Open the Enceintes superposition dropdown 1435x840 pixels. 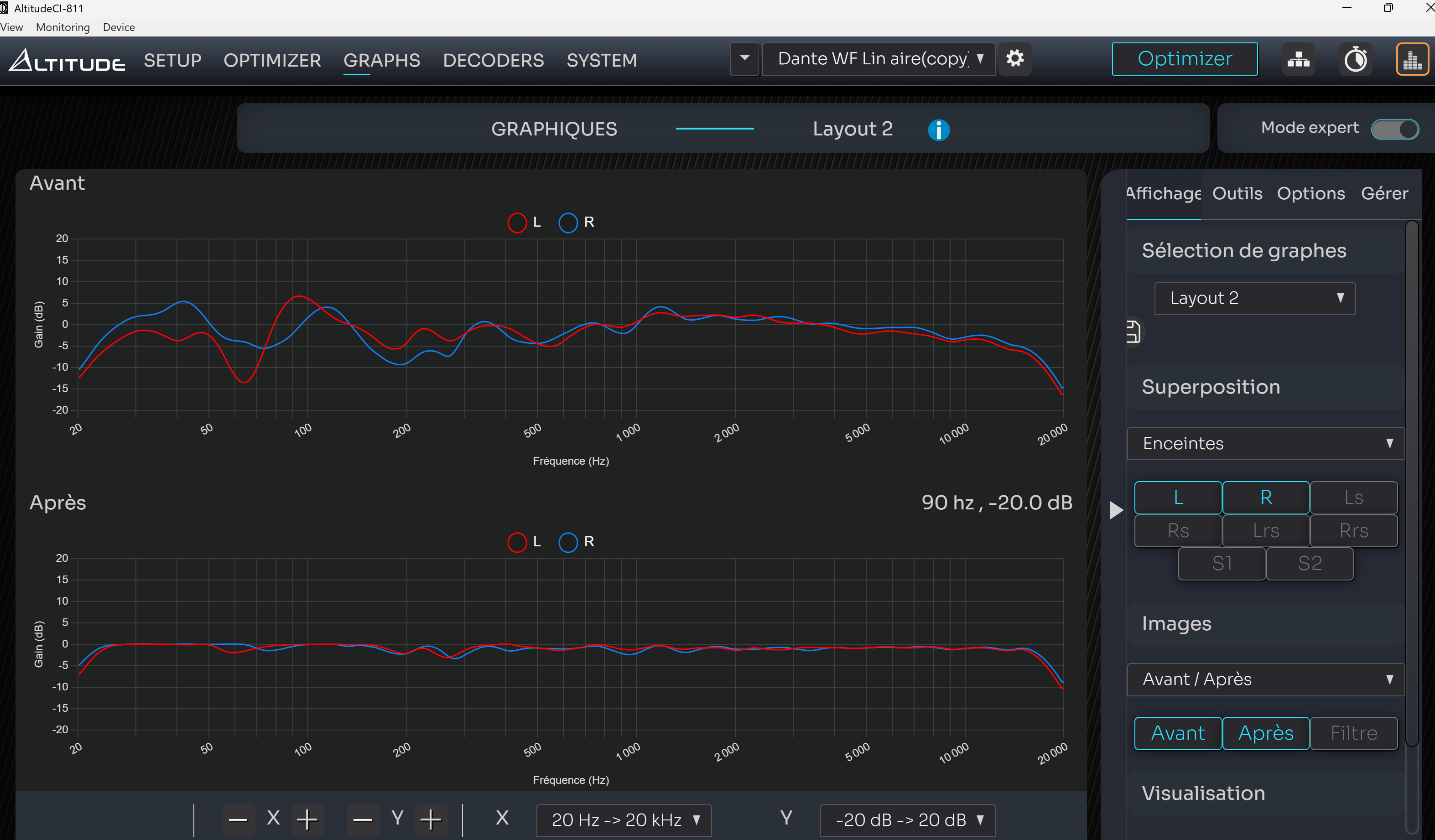[1265, 443]
